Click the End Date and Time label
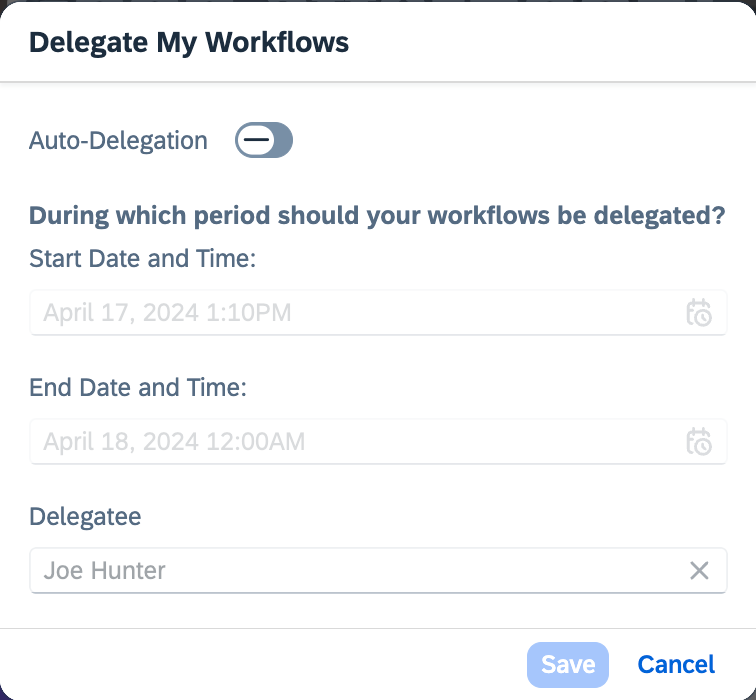This screenshot has height=700, width=756. point(137,387)
